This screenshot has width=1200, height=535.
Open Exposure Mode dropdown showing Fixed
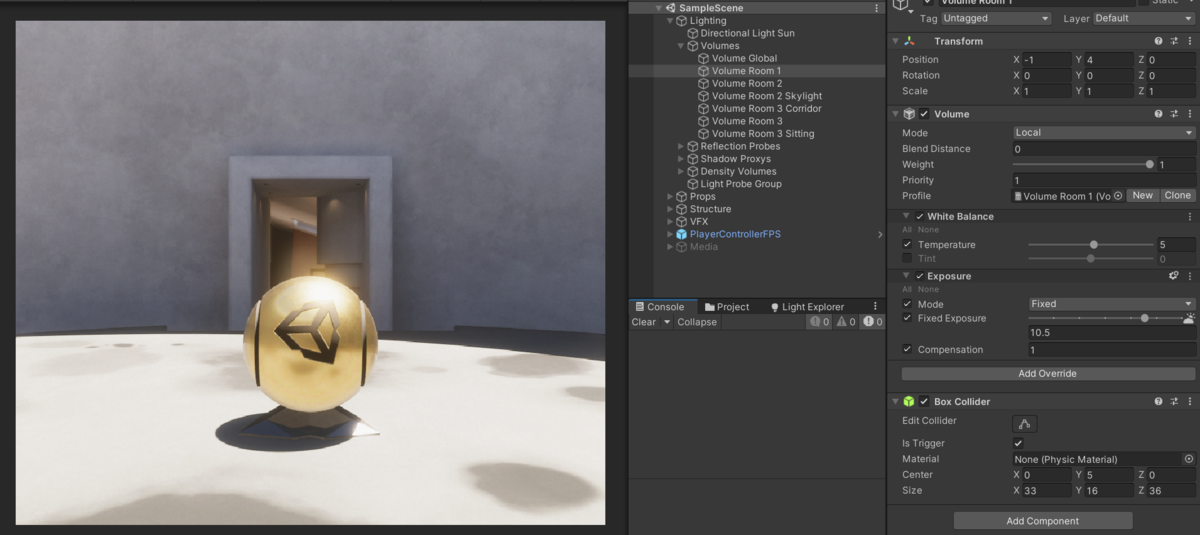coord(1112,304)
